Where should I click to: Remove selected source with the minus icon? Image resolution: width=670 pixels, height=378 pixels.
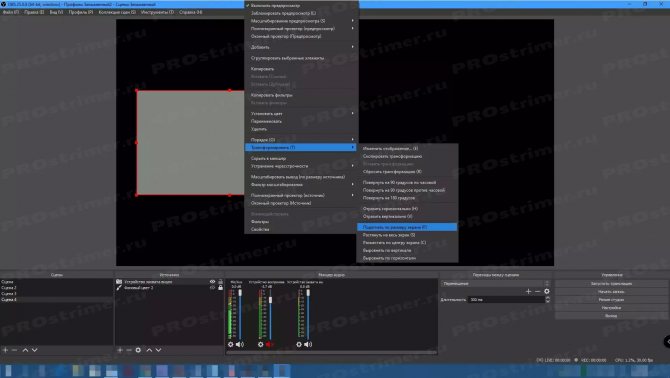click(x=129, y=350)
